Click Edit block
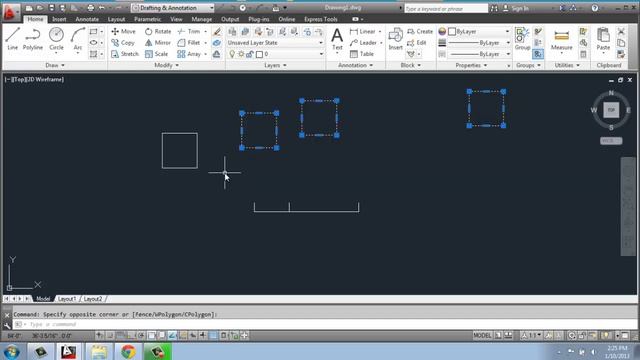This screenshot has width=640, height=360. pos(417,42)
